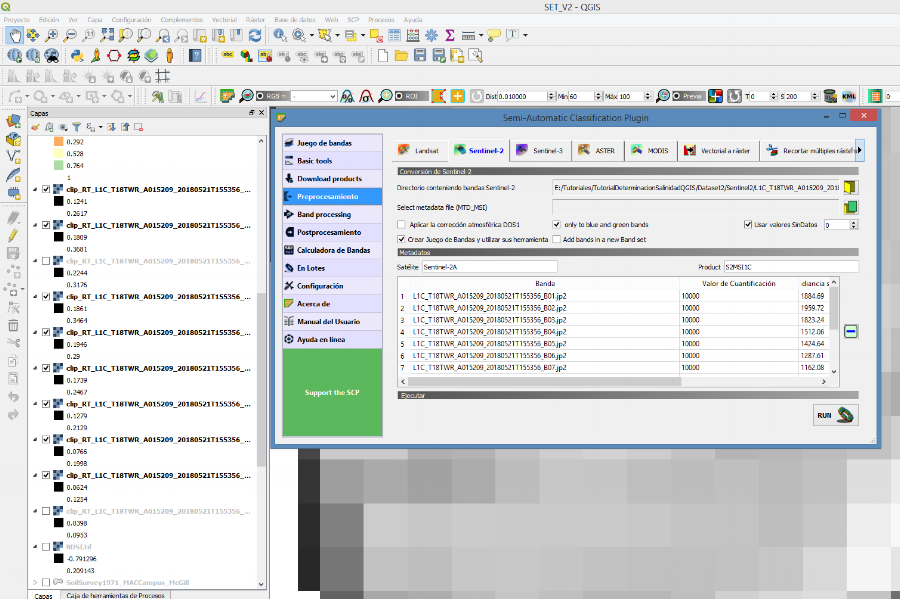Click the orange plus ROI icon

point(457,96)
